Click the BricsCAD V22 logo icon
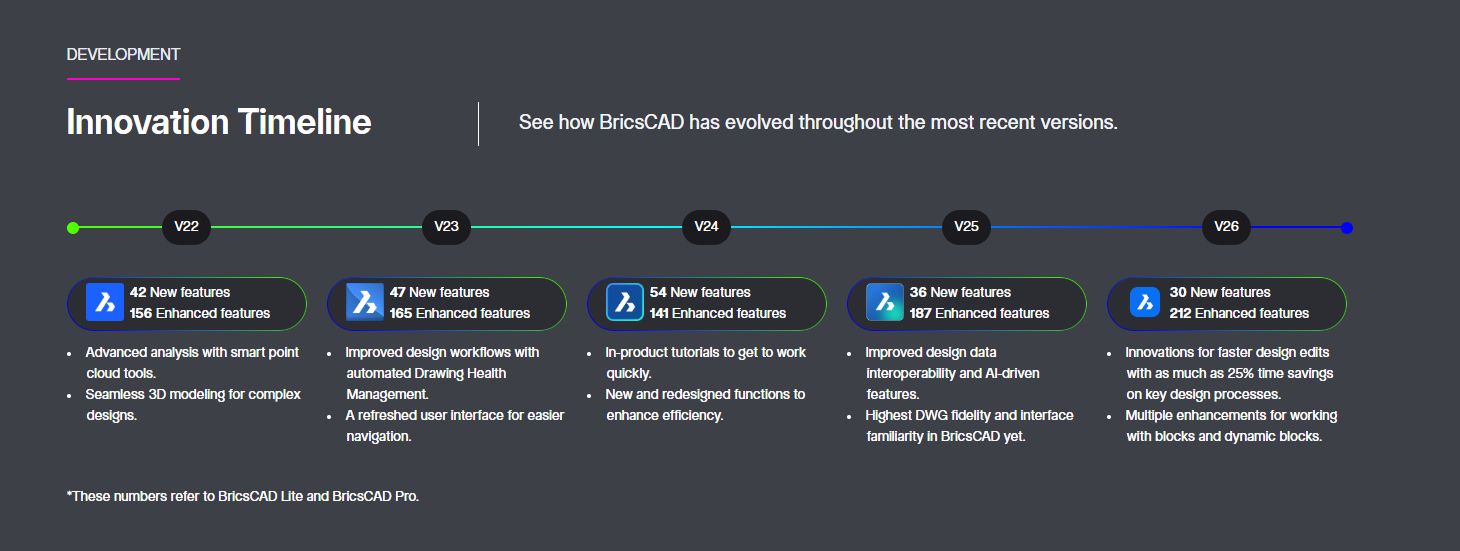This screenshot has width=1460, height=551. (104, 303)
